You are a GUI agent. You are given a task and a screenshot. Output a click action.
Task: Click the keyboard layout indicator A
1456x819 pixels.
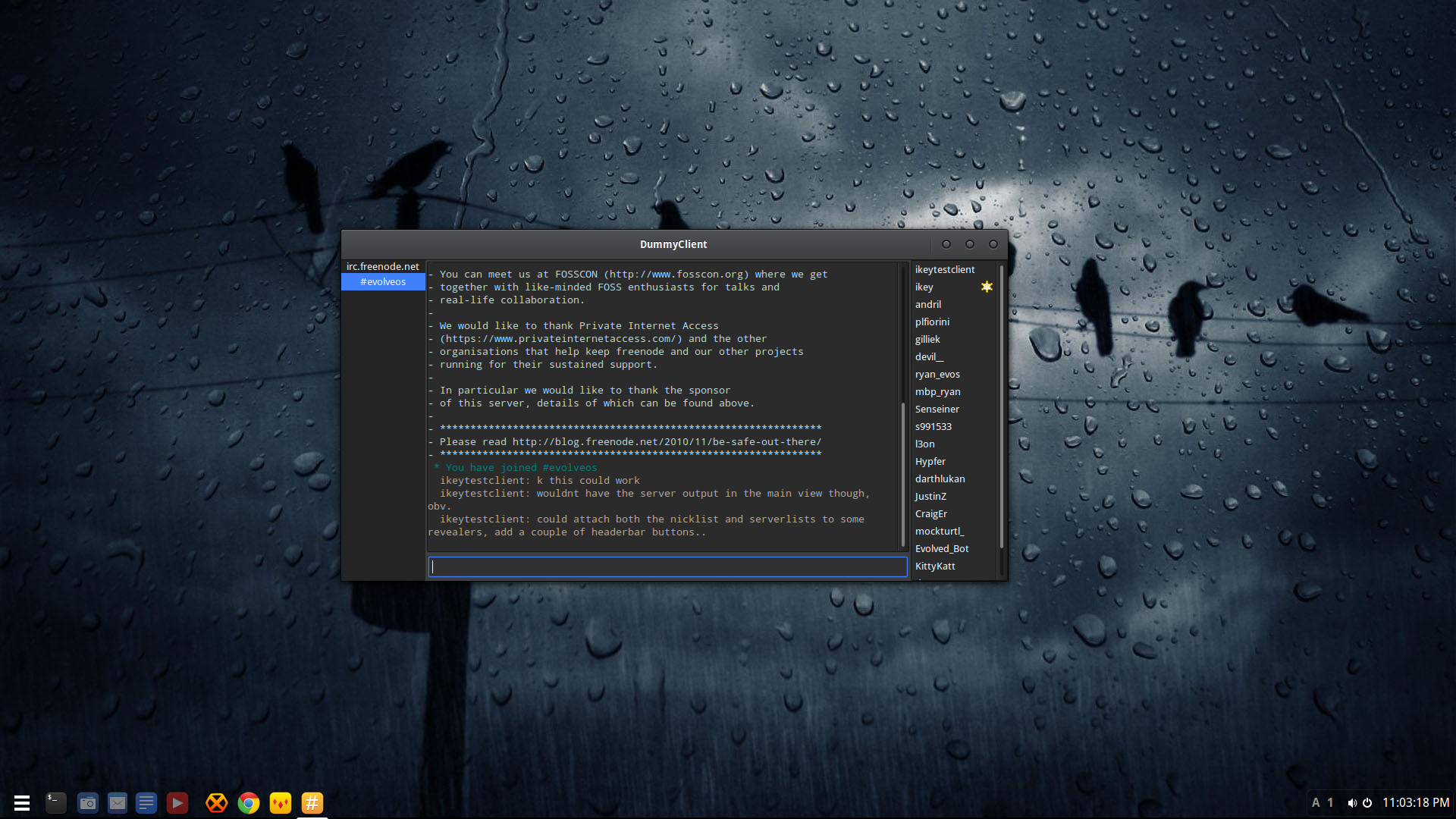point(1316,802)
